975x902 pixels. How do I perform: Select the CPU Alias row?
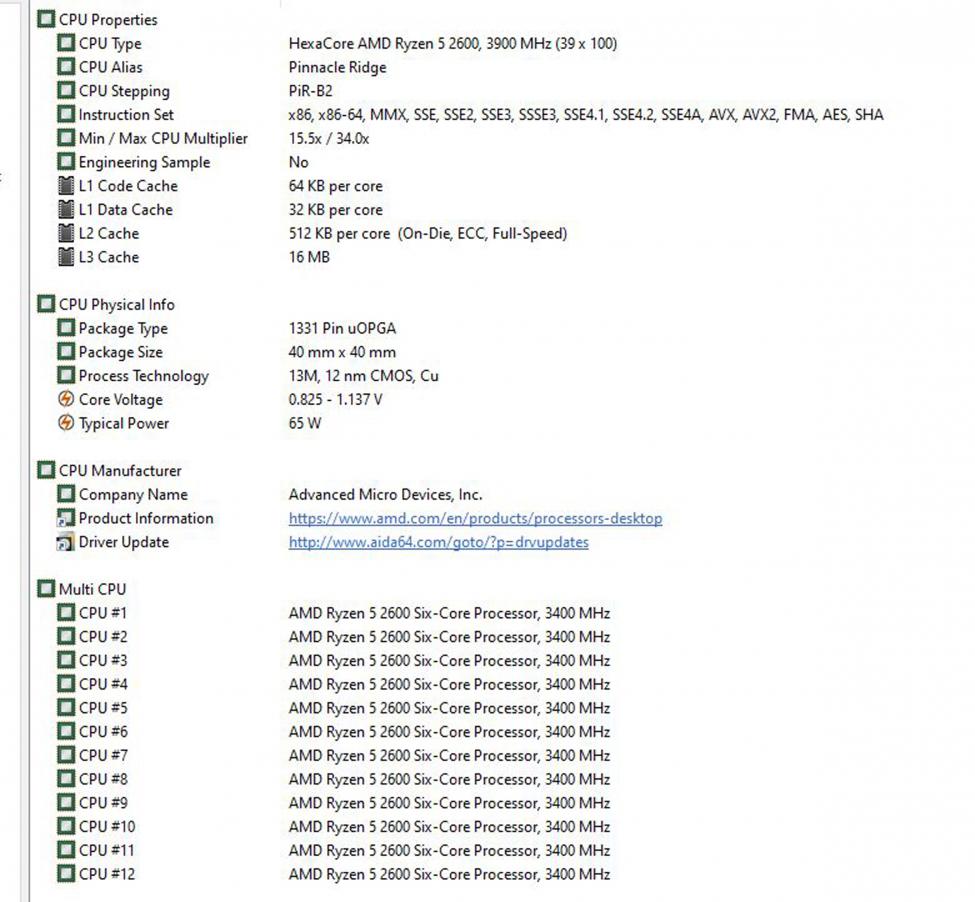point(110,68)
